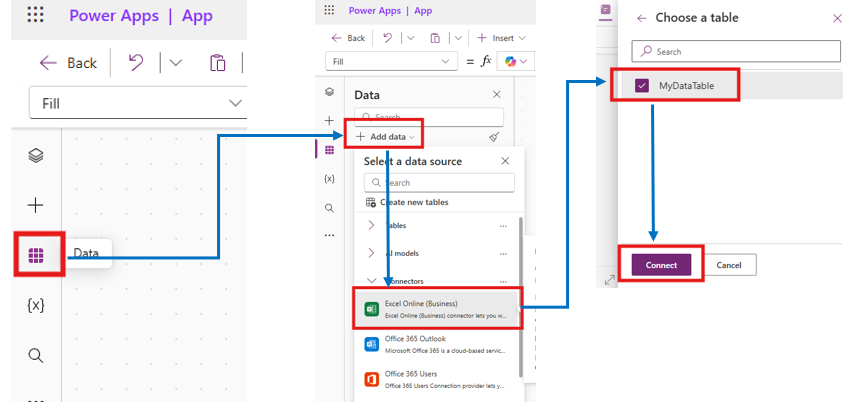The height and width of the screenshot is (402, 843).
Task: Click the Connect button
Action: (x=661, y=264)
